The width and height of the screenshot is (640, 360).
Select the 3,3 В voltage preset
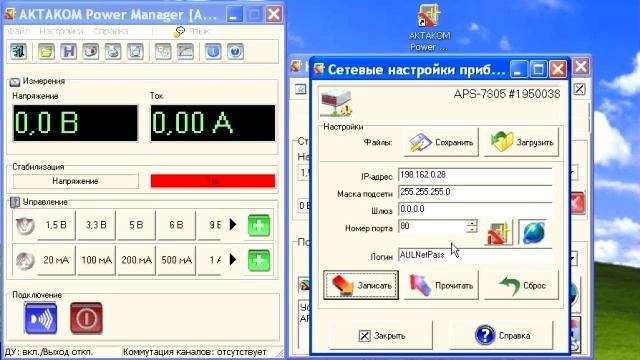point(96,225)
